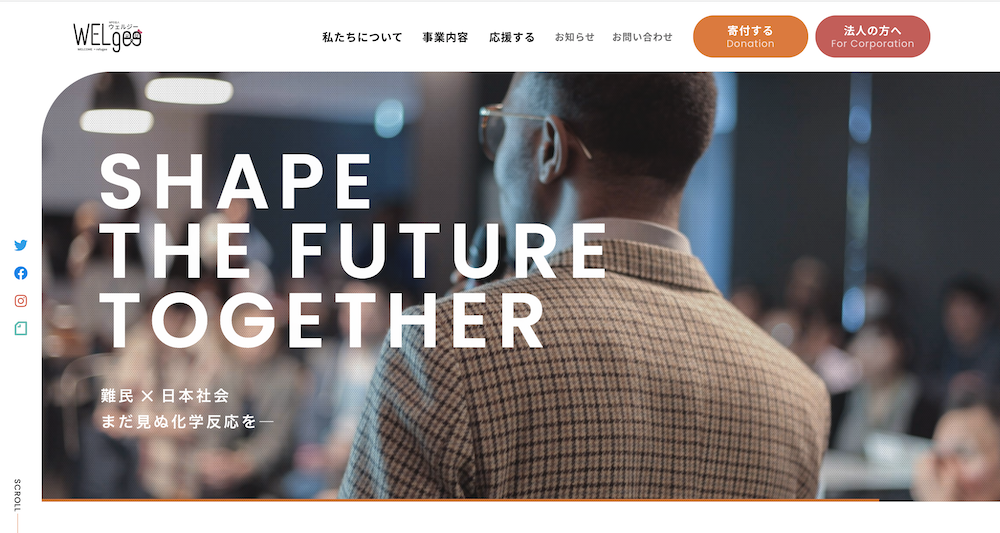This screenshot has width=1000, height=533.
Task: Open 私たちについて menu item
Action: click(x=362, y=37)
